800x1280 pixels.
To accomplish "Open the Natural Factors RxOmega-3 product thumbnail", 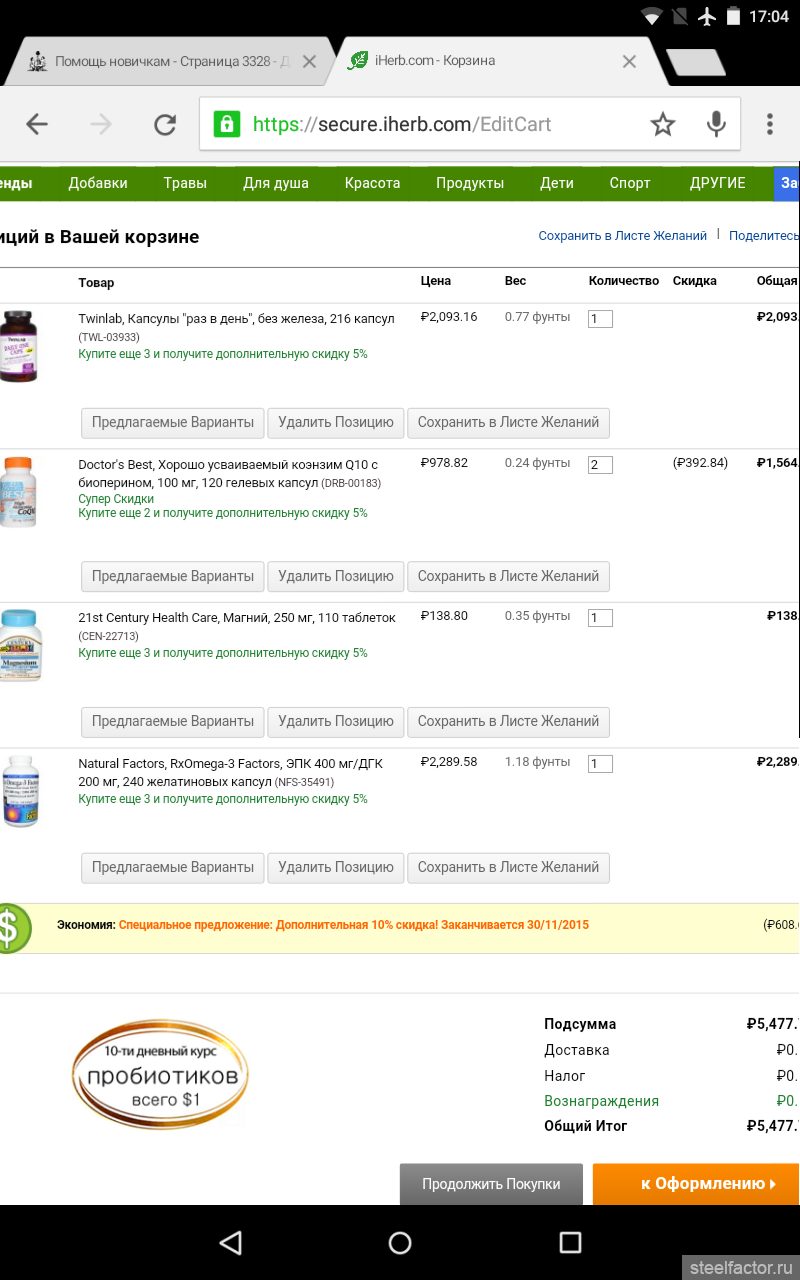I will (x=20, y=790).
